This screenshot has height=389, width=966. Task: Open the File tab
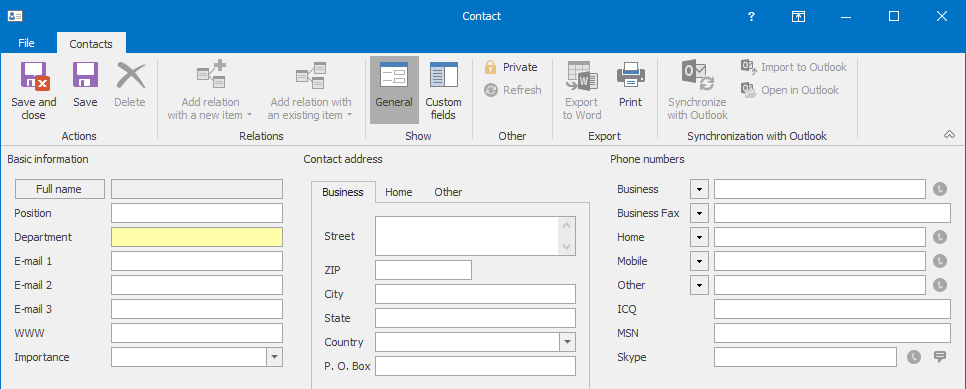tap(26, 43)
